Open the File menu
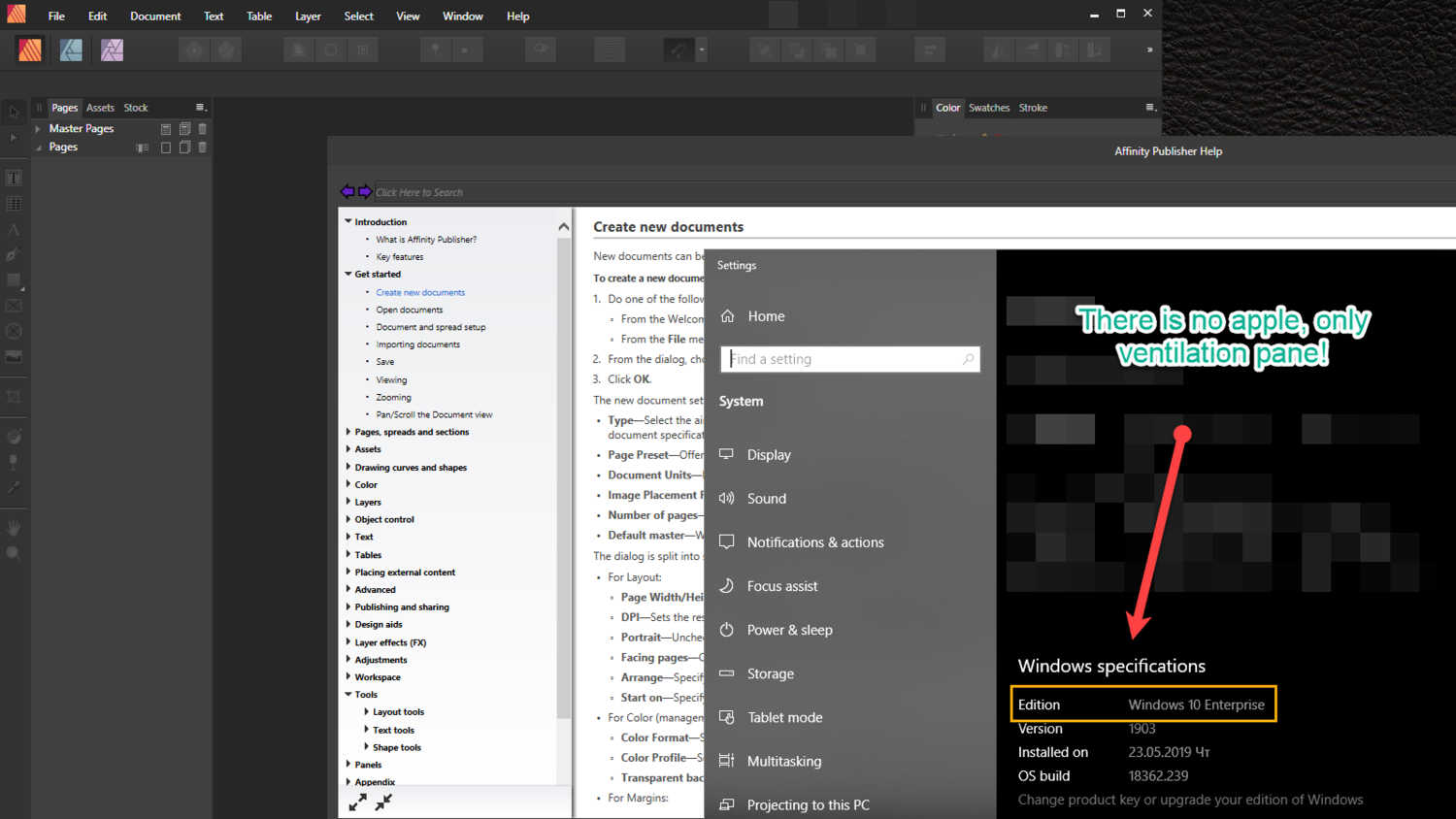The height and width of the screenshot is (819, 1456). click(56, 16)
